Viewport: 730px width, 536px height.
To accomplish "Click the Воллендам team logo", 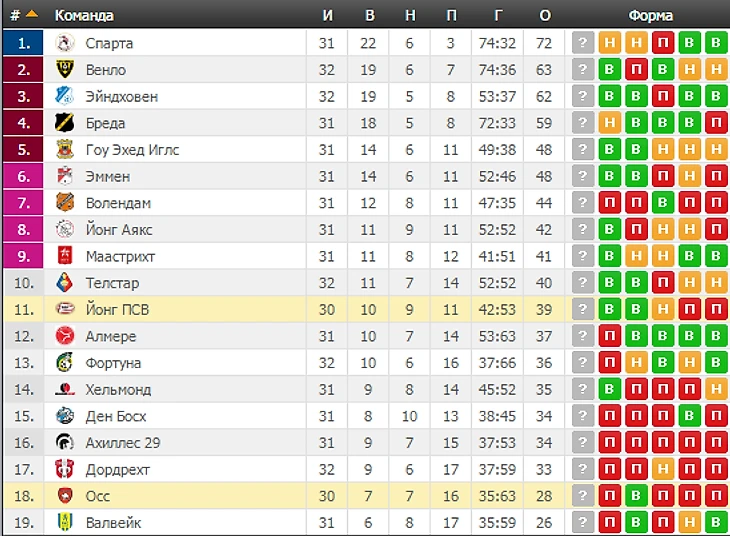I will 65,203.
